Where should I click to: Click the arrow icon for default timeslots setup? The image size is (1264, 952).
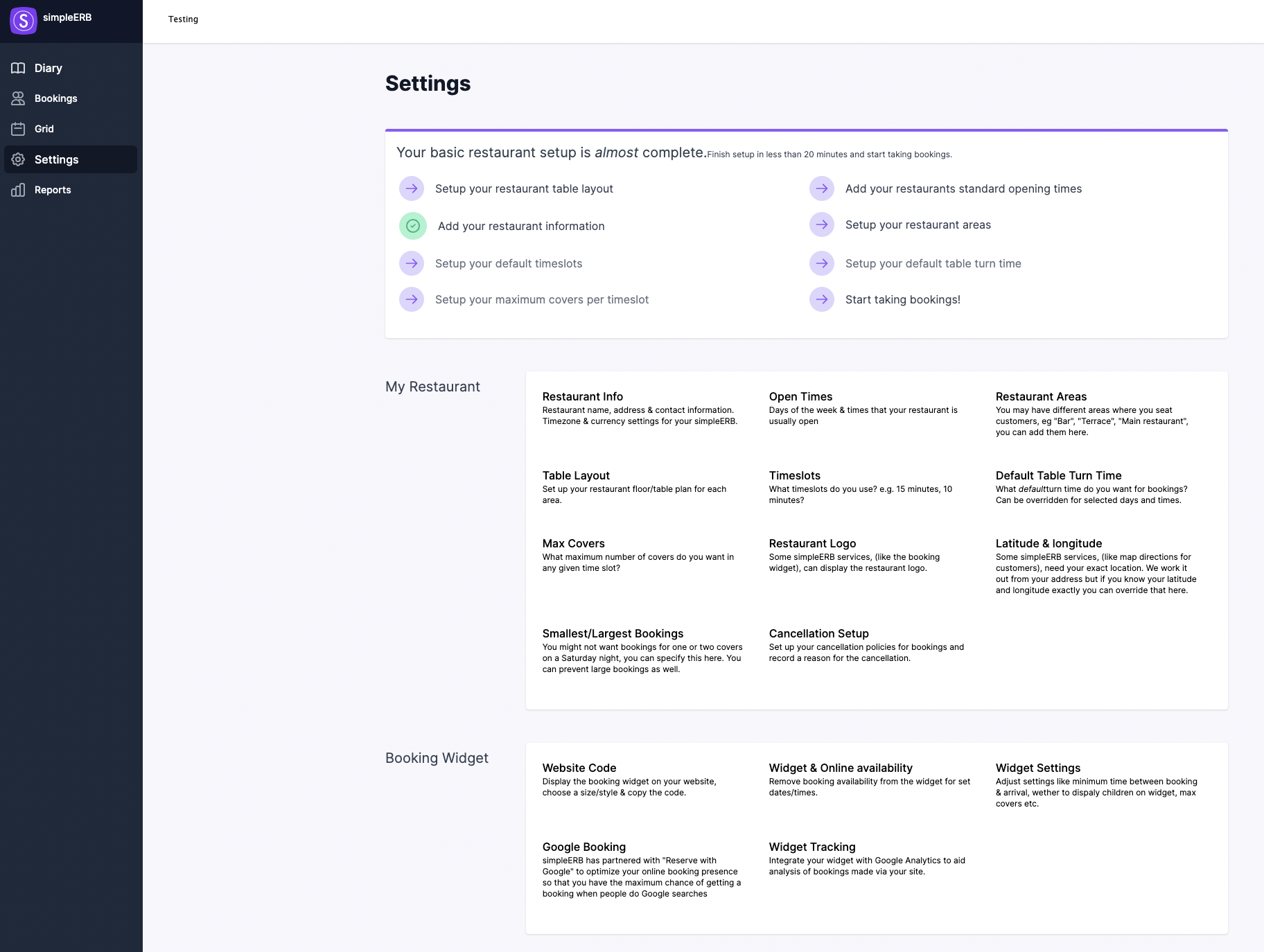click(x=412, y=263)
